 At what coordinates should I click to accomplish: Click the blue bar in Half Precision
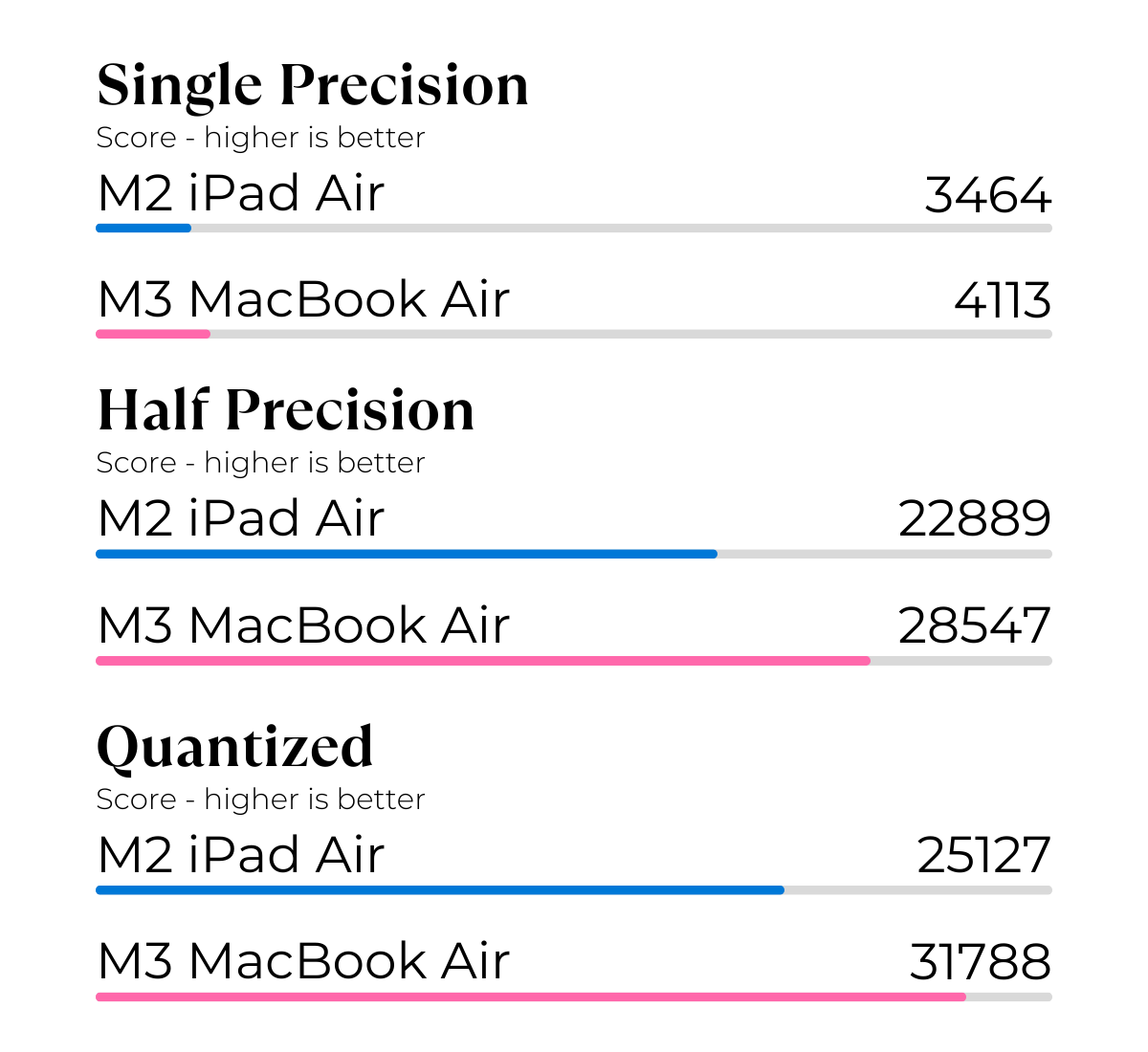click(x=407, y=555)
